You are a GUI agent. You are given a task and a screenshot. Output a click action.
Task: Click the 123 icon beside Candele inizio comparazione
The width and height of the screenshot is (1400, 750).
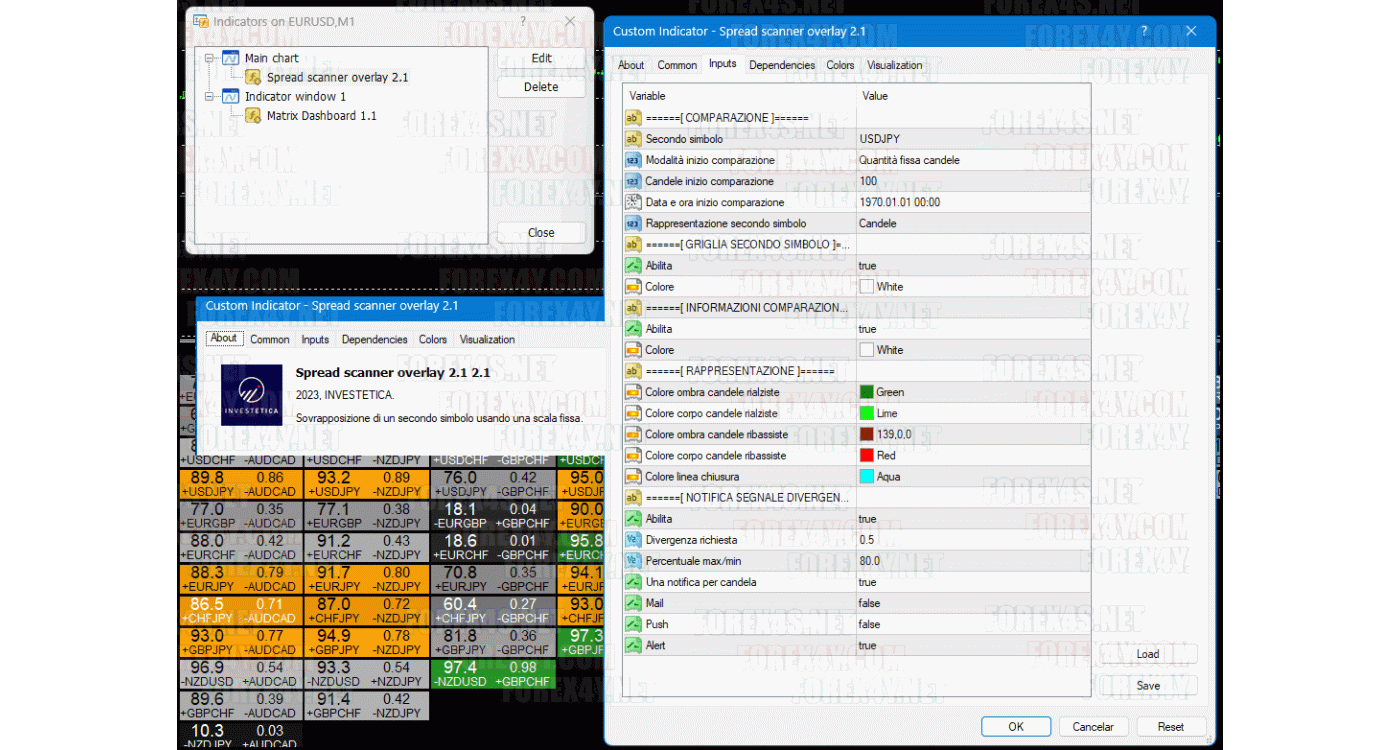pos(631,181)
